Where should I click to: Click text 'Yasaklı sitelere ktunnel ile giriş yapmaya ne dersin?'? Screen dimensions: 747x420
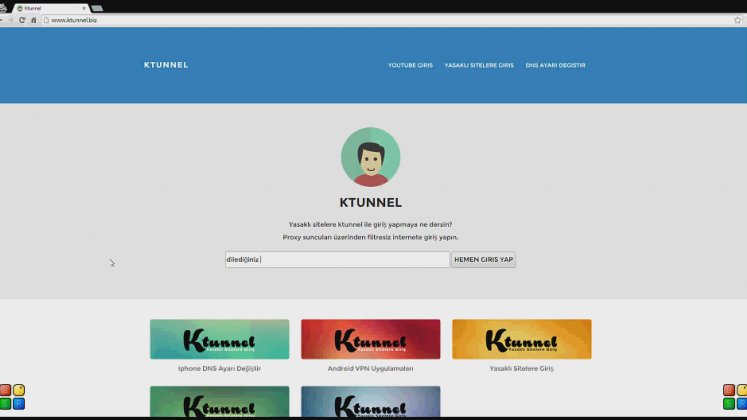(x=371, y=224)
